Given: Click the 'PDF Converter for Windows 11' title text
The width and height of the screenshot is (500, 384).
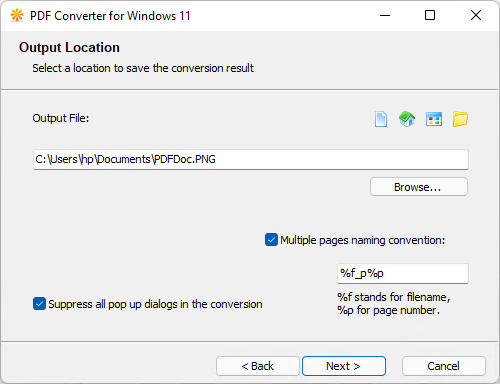Looking at the screenshot, I should [x=110, y=16].
